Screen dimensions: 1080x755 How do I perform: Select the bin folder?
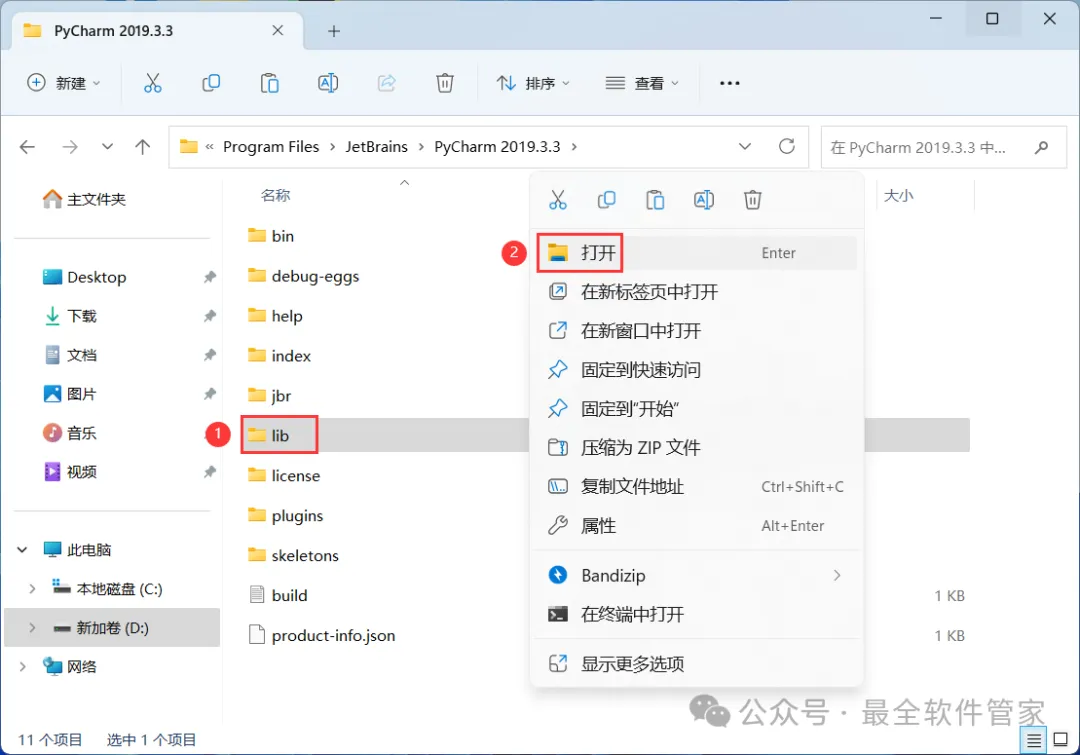271,236
